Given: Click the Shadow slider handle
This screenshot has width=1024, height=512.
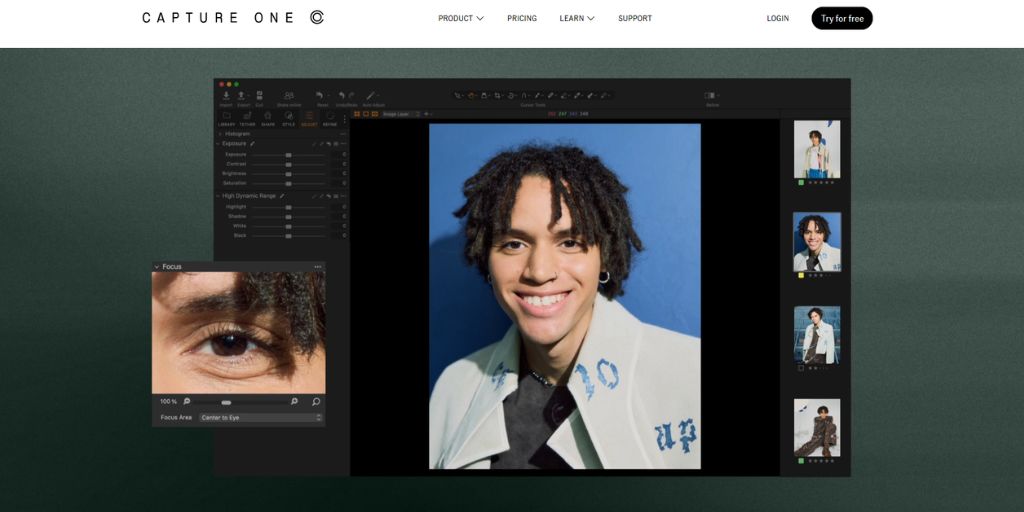Looking at the screenshot, I should 288,216.
